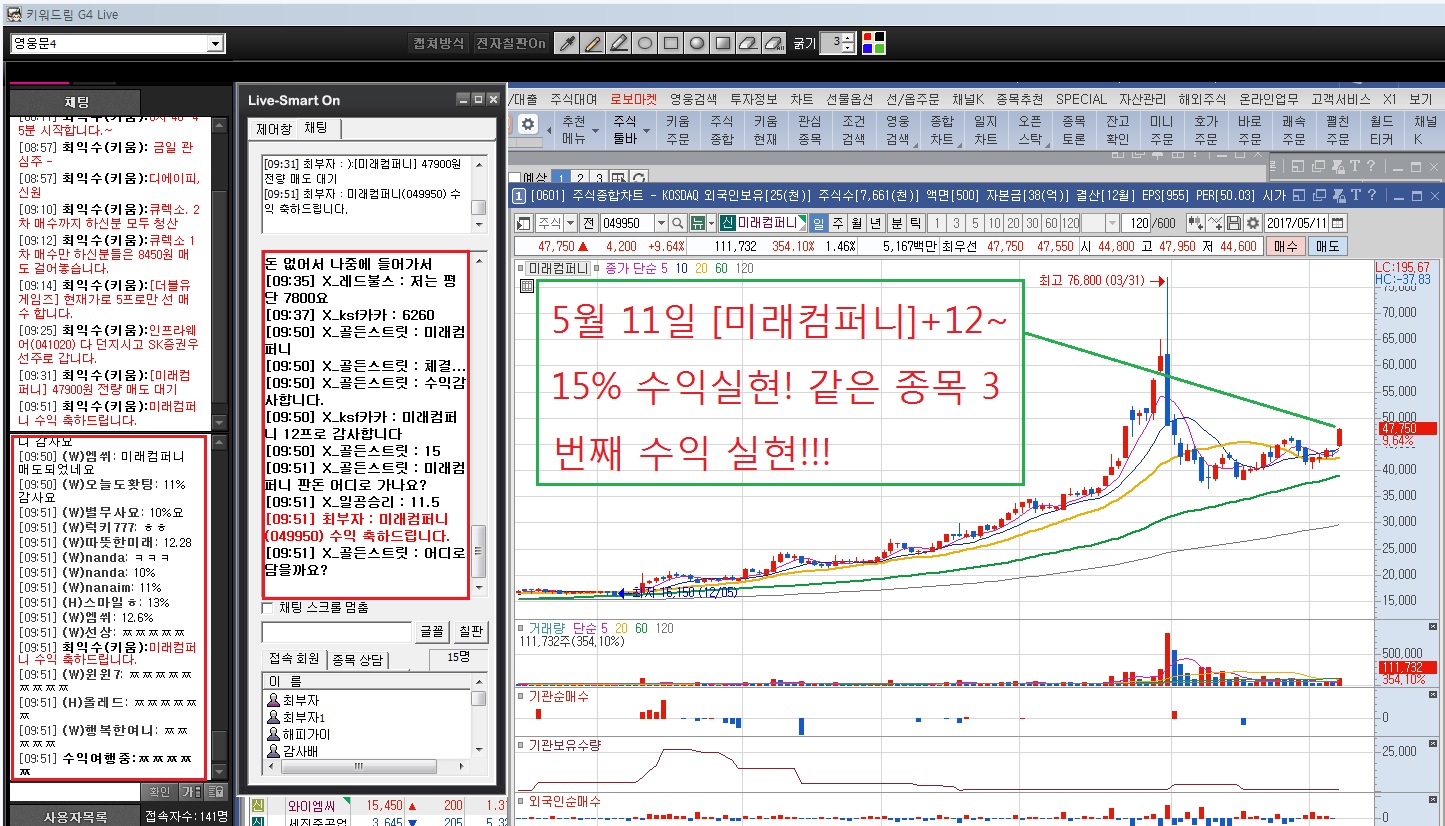Click the erase-all eraser icon
Image resolution: width=1445 pixels, height=826 pixels.
[774, 43]
